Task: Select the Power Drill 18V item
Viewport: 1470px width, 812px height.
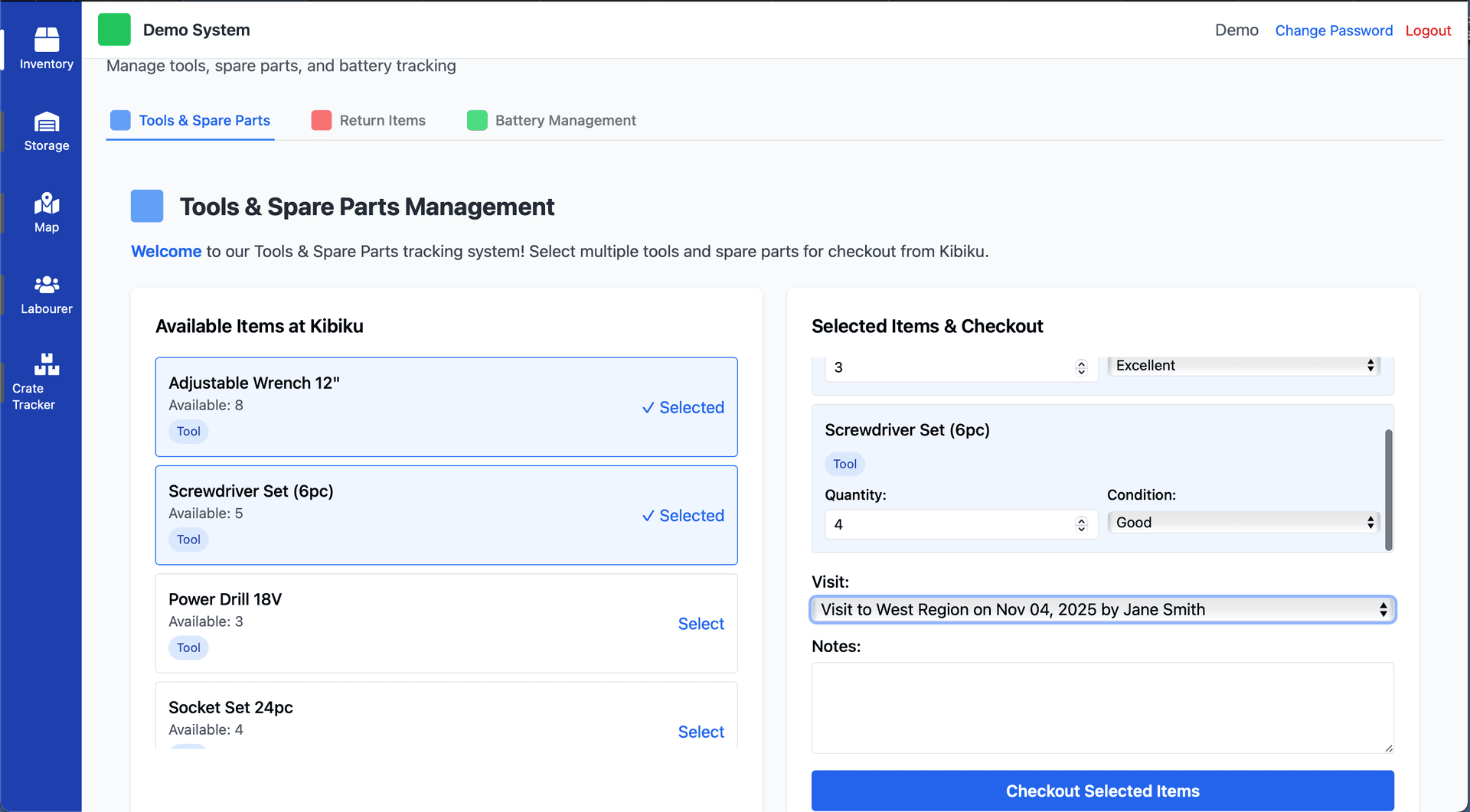Action: coord(701,624)
